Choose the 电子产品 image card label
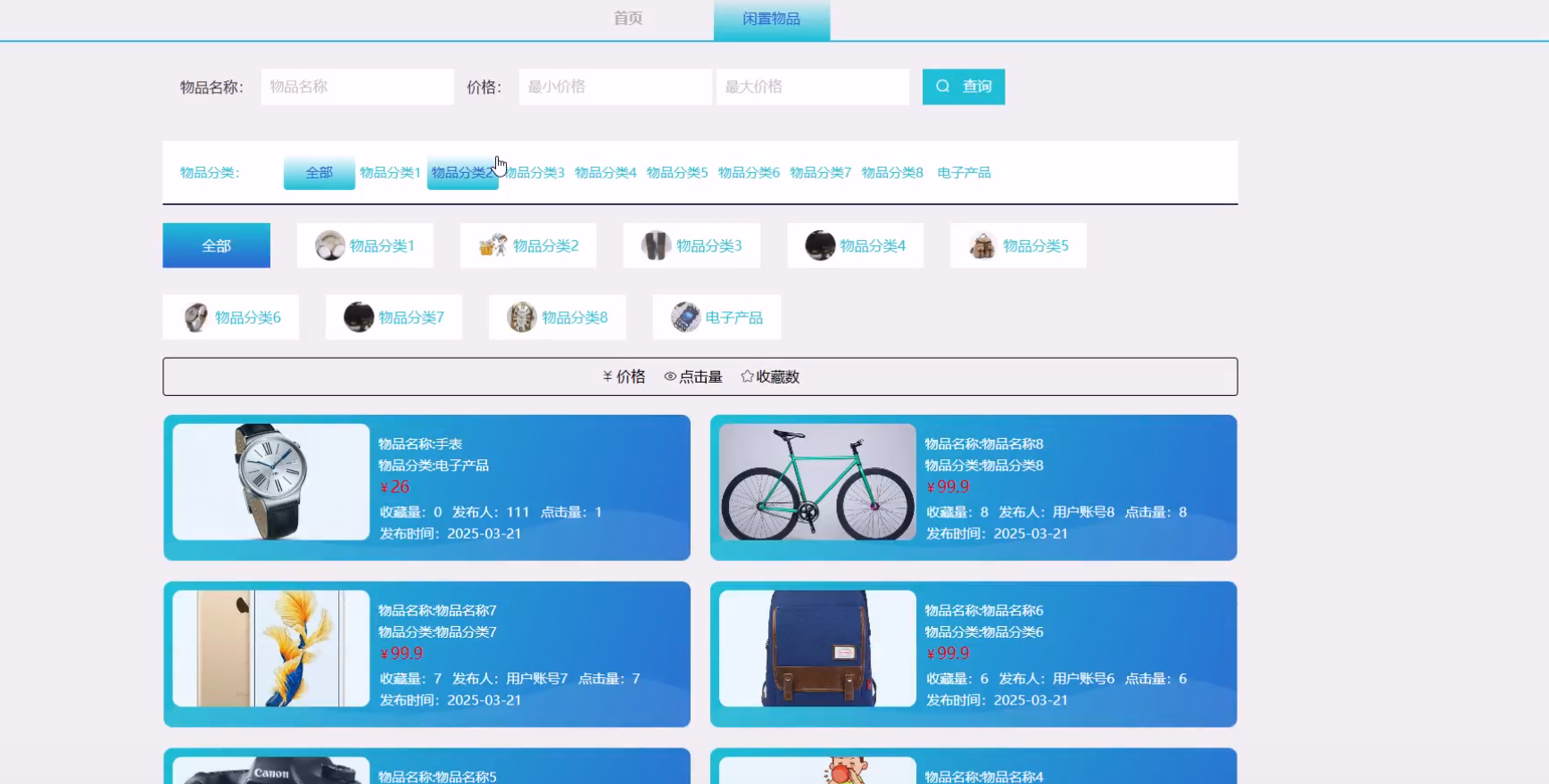1549x784 pixels. coord(733,318)
